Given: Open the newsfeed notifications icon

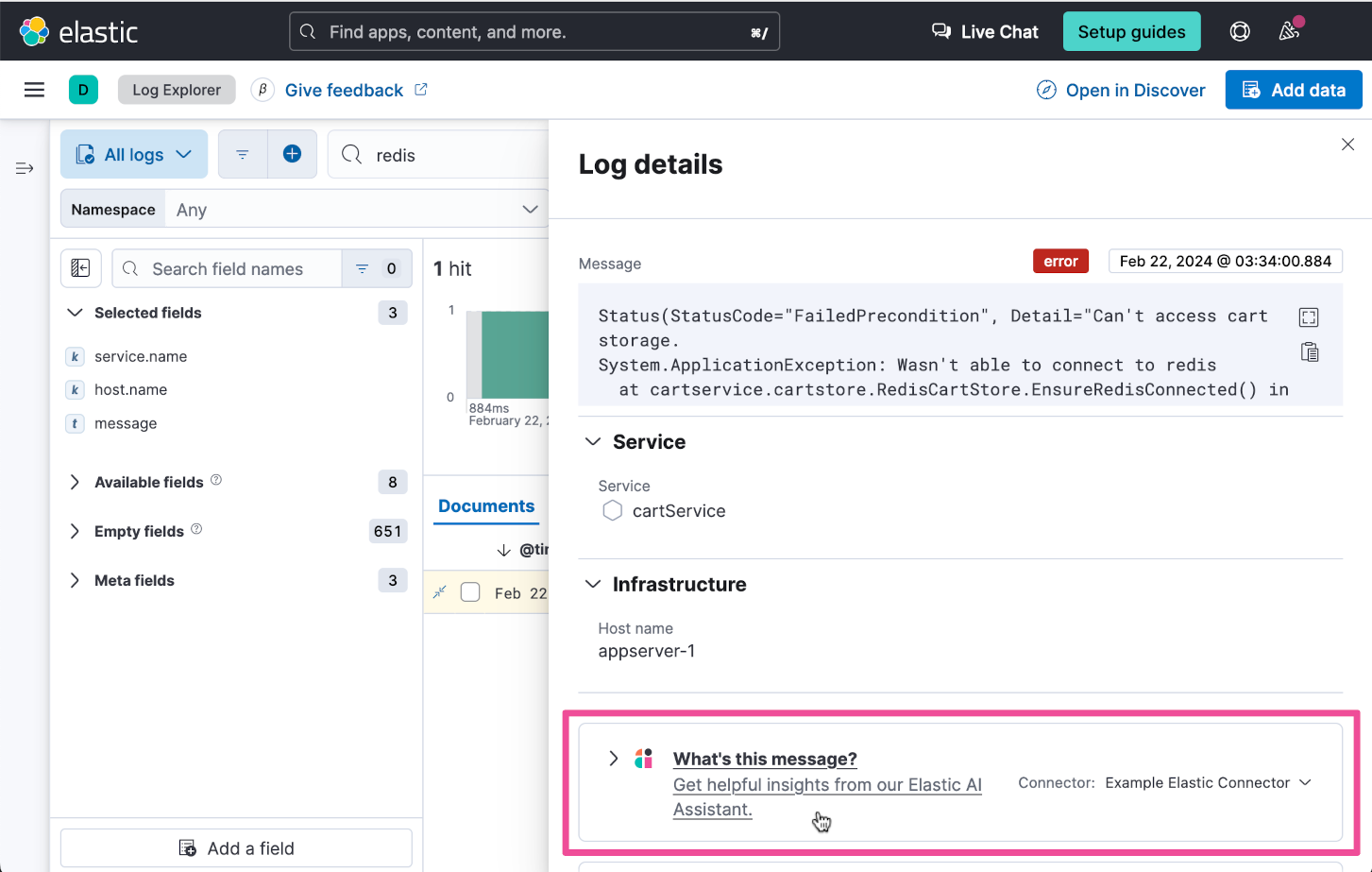Looking at the screenshot, I should pyautogui.click(x=1289, y=32).
